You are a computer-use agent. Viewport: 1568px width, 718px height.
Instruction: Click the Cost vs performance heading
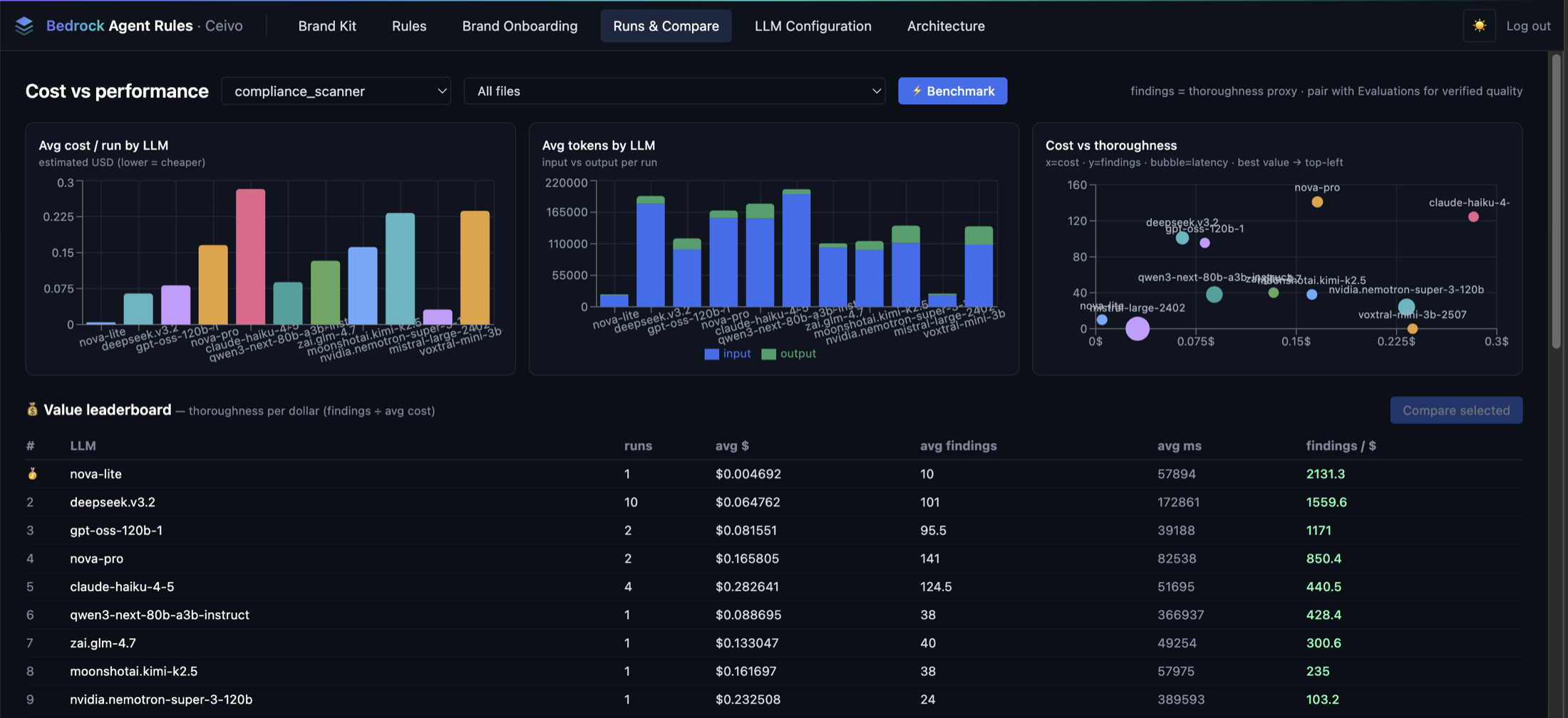click(117, 91)
